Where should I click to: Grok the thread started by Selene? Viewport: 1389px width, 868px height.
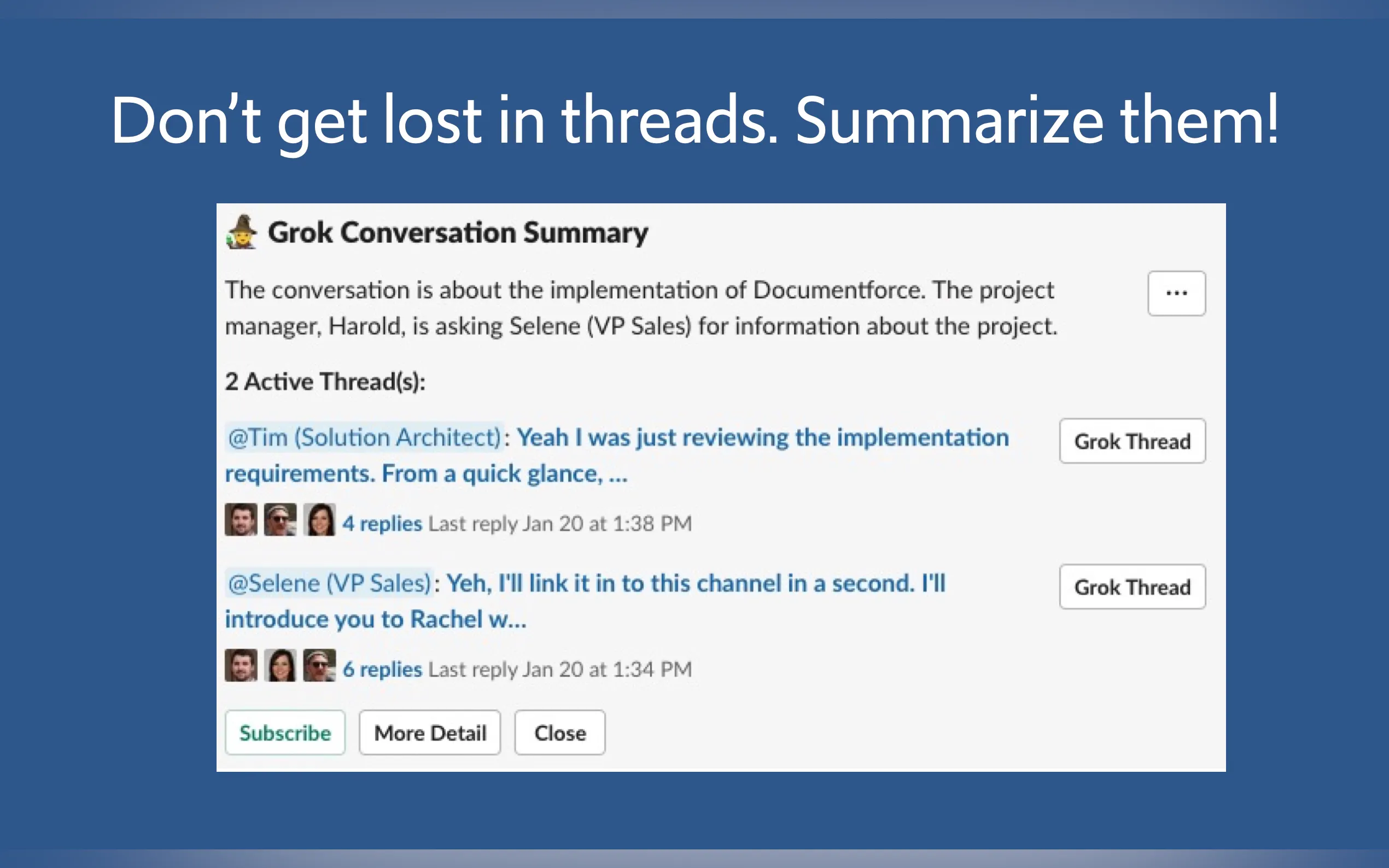click(x=1133, y=587)
